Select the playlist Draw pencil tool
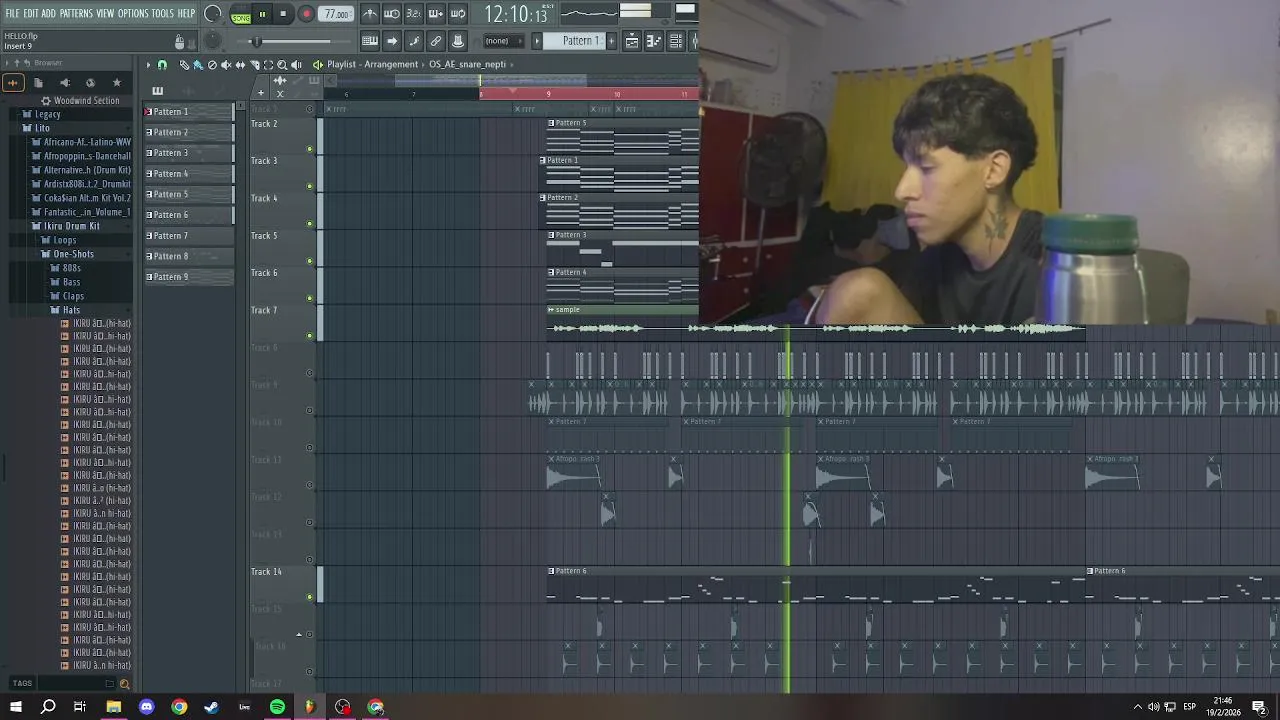1280x720 pixels. pyautogui.click(x=184, y=64)
